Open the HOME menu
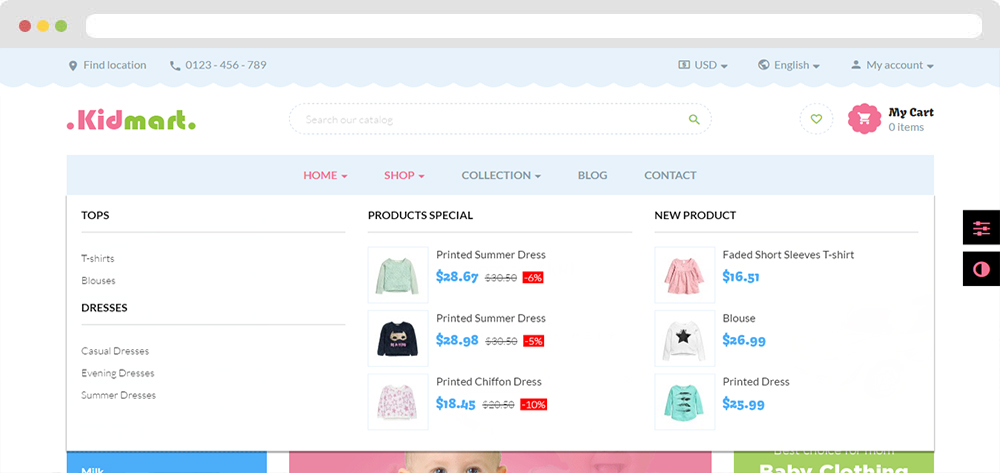 [325, 175]
